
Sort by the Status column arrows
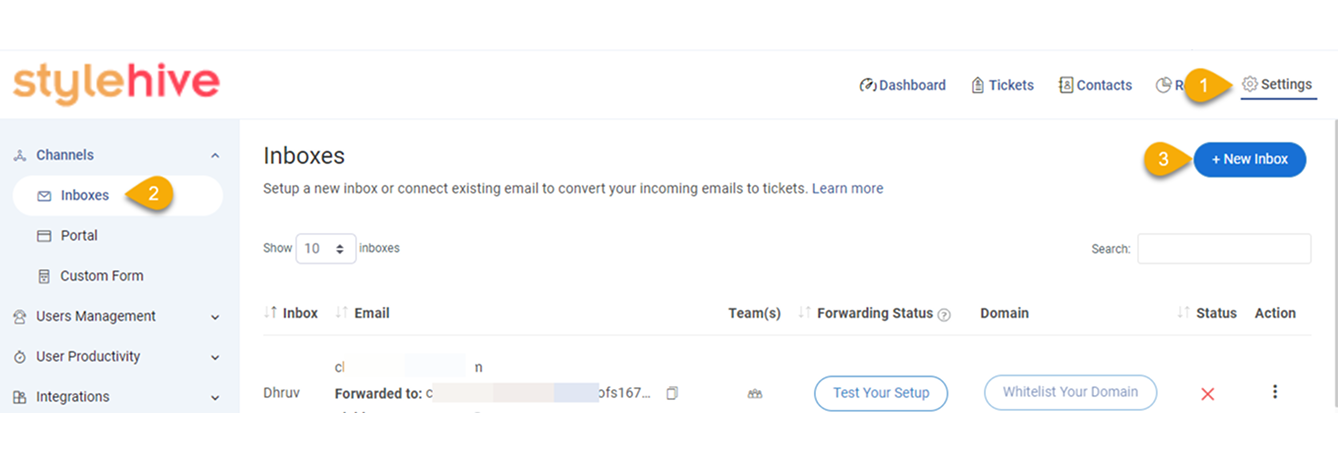coord(1184,313)
